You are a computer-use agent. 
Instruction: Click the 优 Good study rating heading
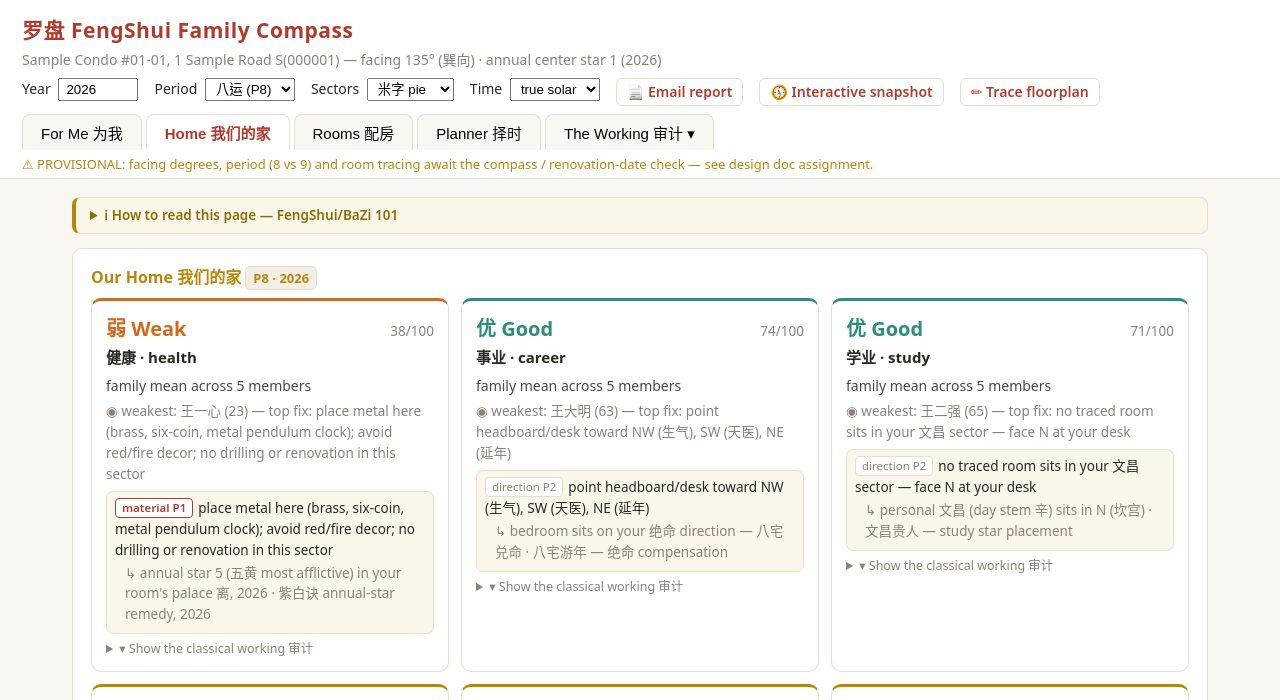click(884, 329)
